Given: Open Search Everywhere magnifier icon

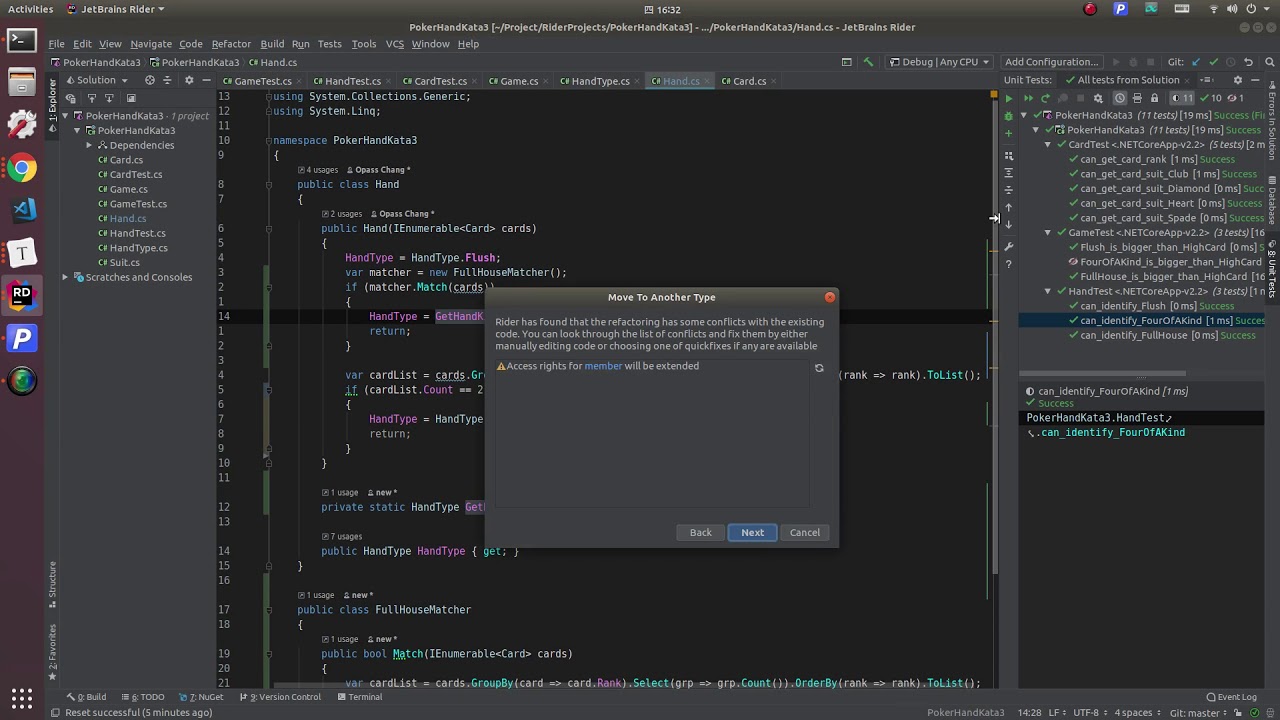Looking at the screenshot, I should click(x=1269, y=62).
